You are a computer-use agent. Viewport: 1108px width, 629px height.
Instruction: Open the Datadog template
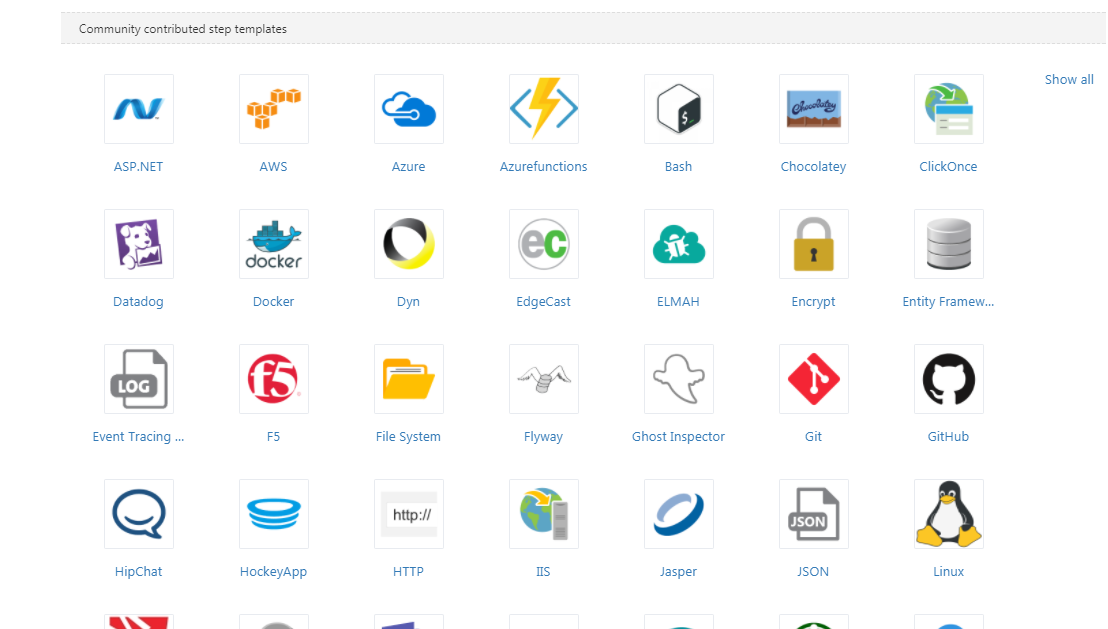tap(138, 244)
